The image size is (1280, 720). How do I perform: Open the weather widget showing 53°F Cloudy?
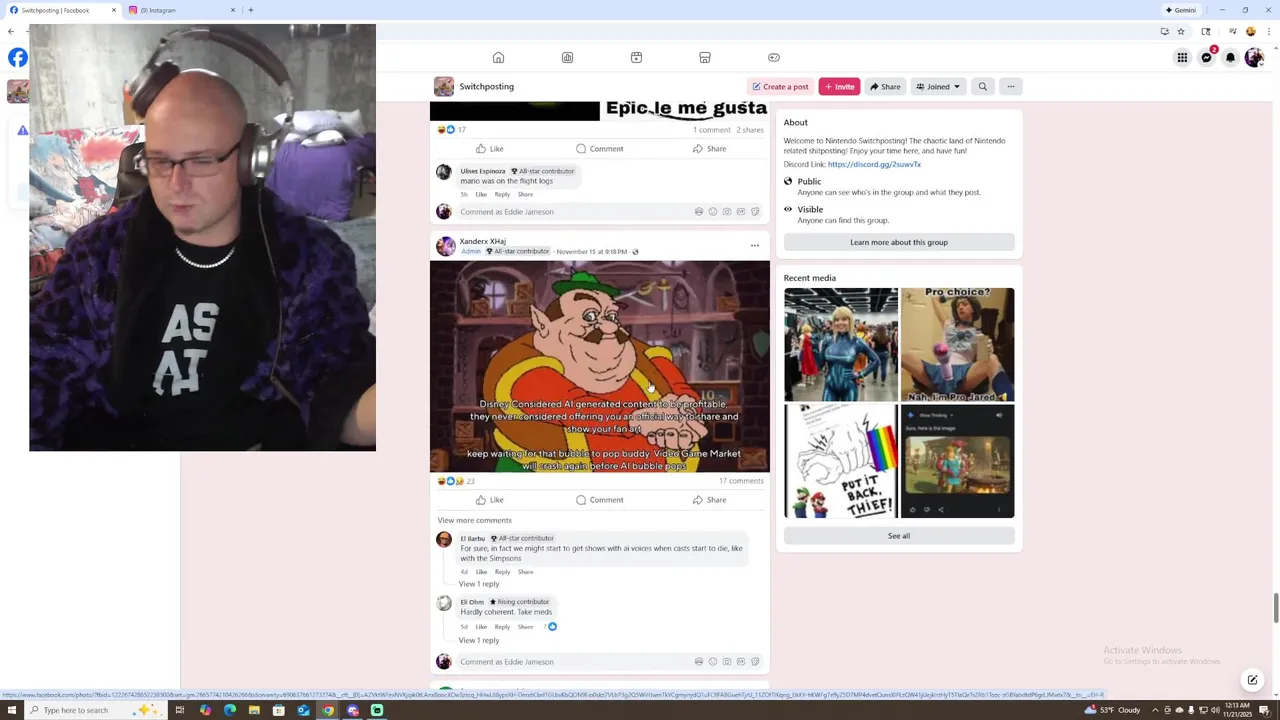pos(1112,710)
